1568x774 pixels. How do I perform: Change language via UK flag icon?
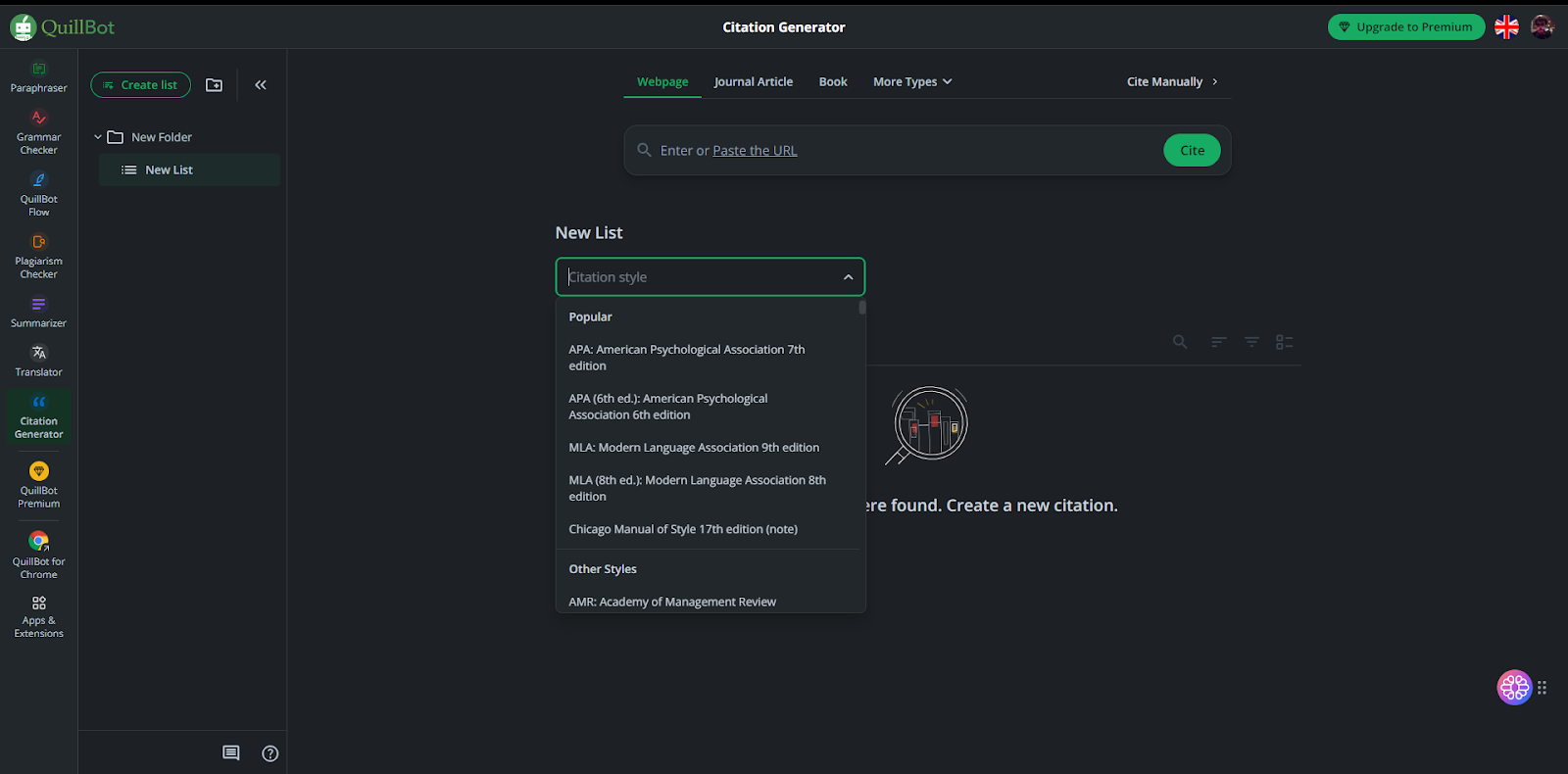[x=1507, y=27]
